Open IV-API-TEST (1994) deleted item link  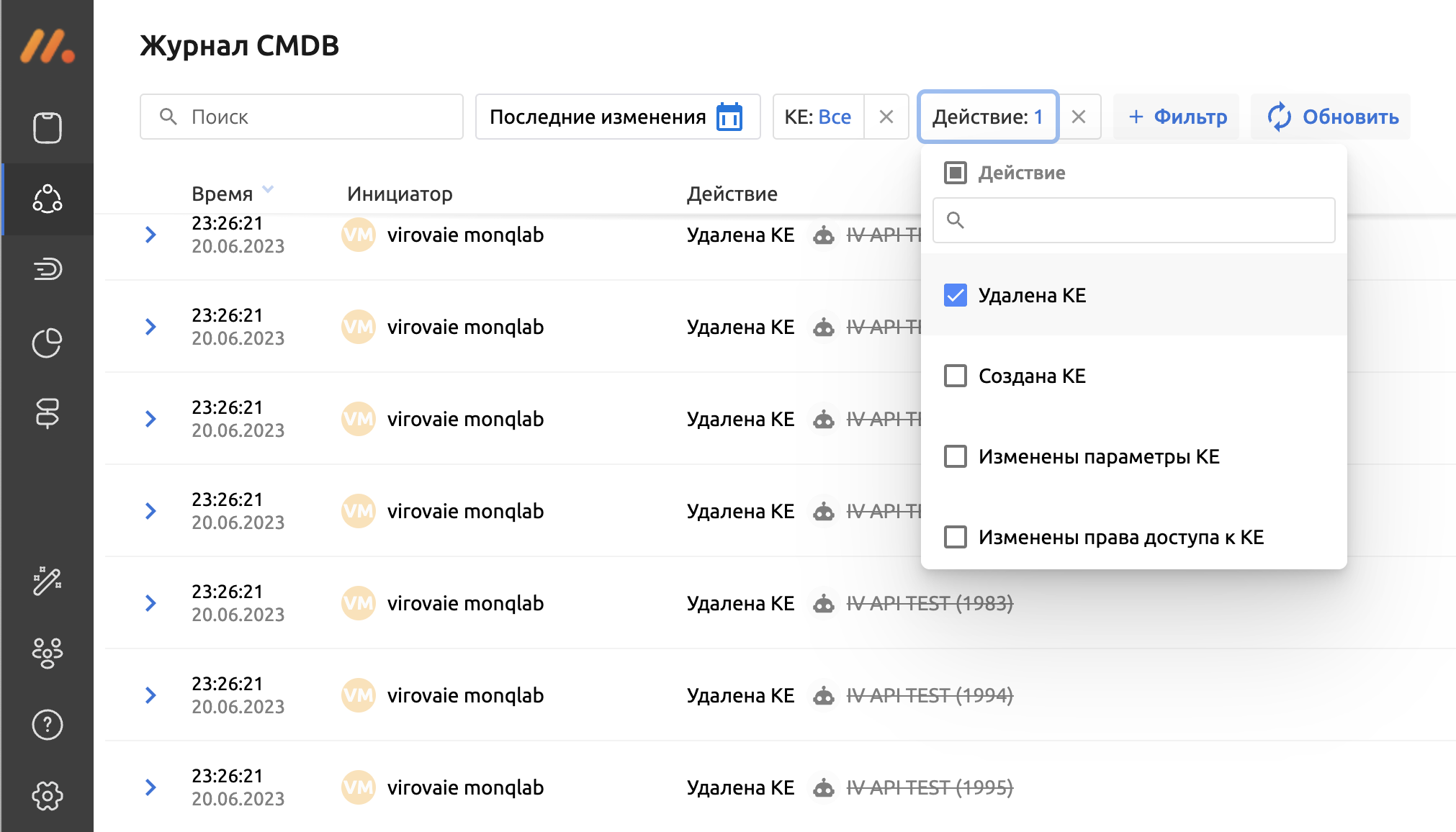[x=930, y=695]
